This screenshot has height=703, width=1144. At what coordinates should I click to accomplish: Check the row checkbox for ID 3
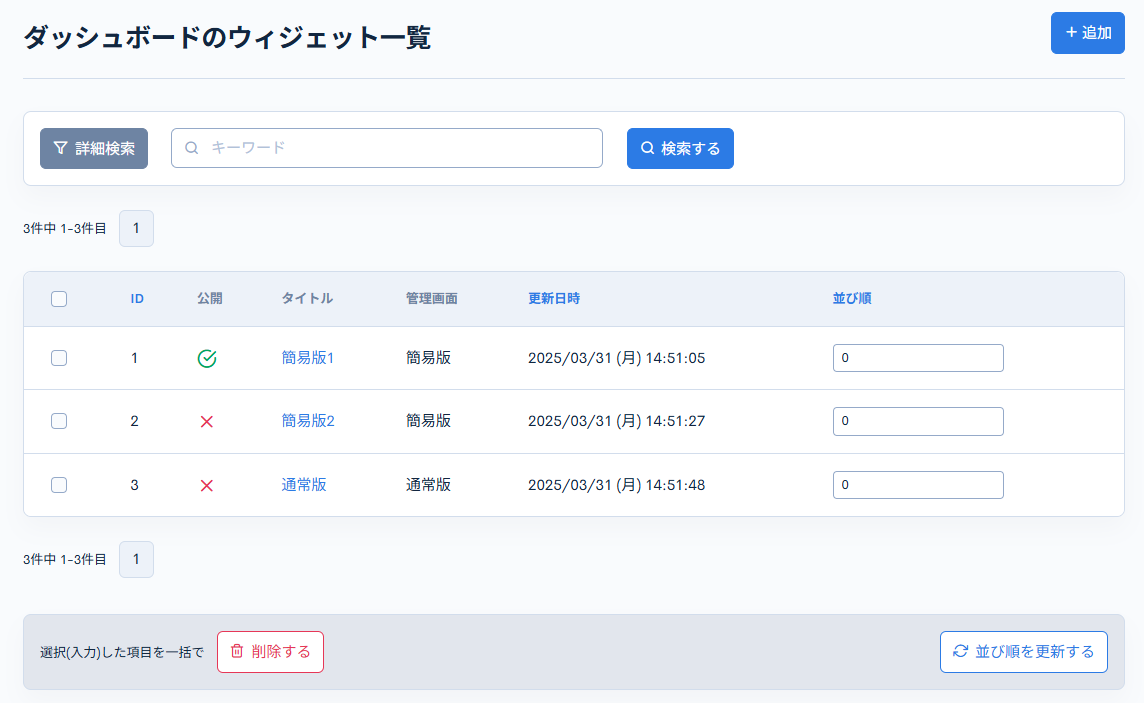(58, 485)
